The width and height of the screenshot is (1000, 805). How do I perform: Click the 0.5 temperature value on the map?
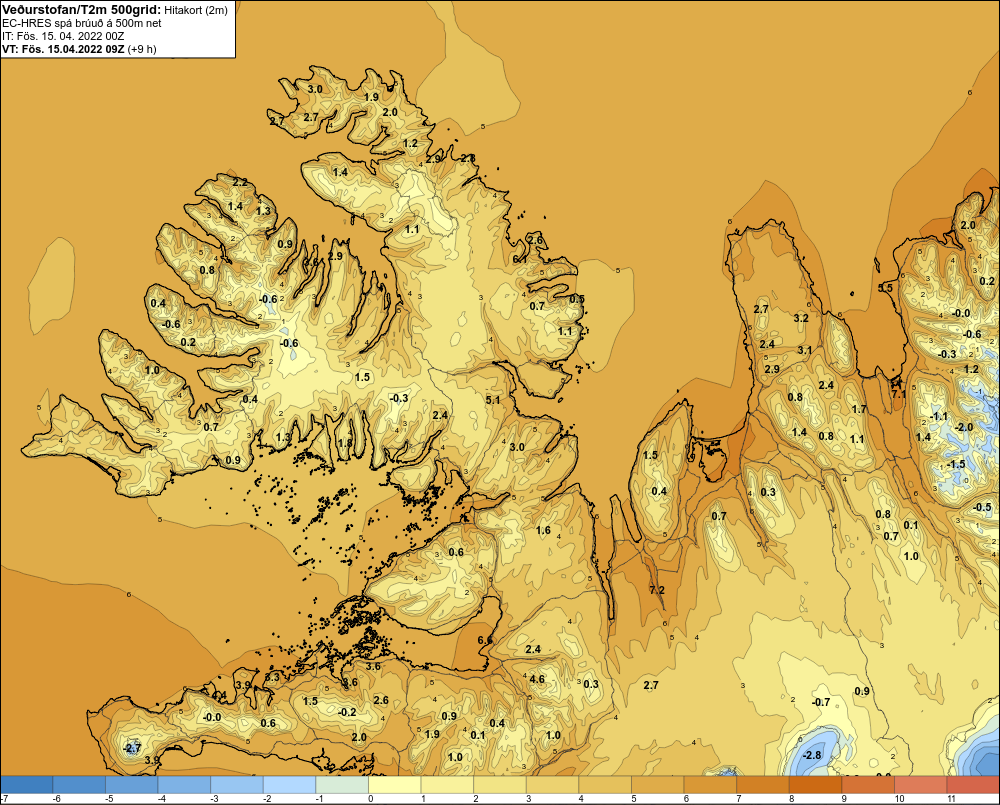click(577, 299)
